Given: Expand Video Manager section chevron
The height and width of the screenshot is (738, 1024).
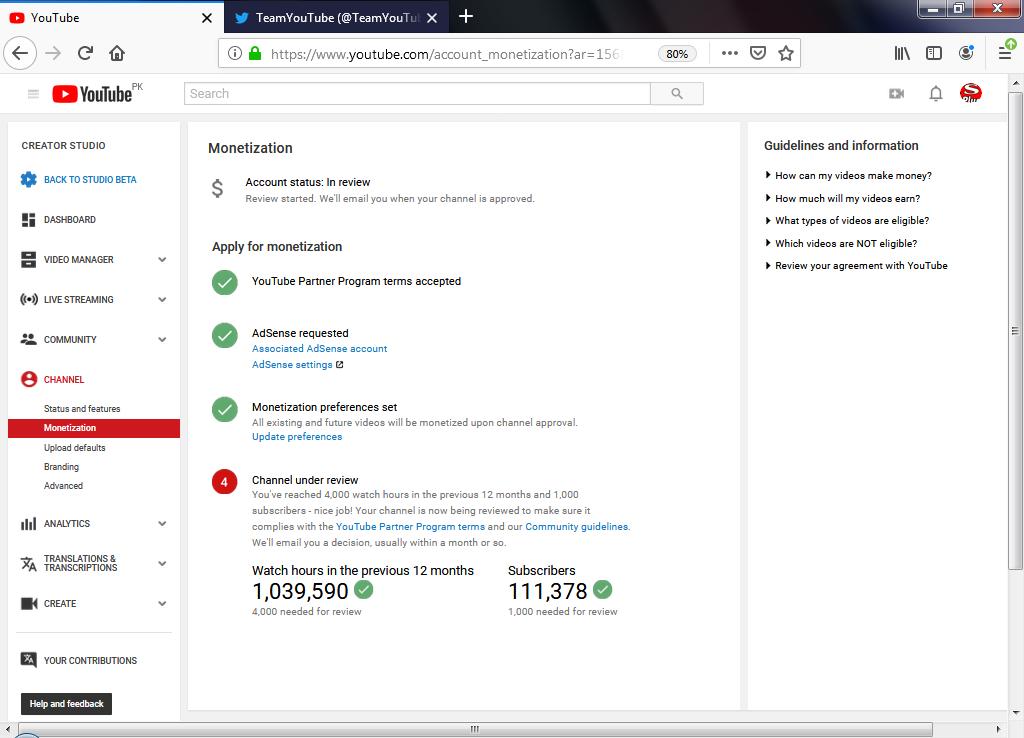Looking at the screenshot, I should (x=162, y=259).
